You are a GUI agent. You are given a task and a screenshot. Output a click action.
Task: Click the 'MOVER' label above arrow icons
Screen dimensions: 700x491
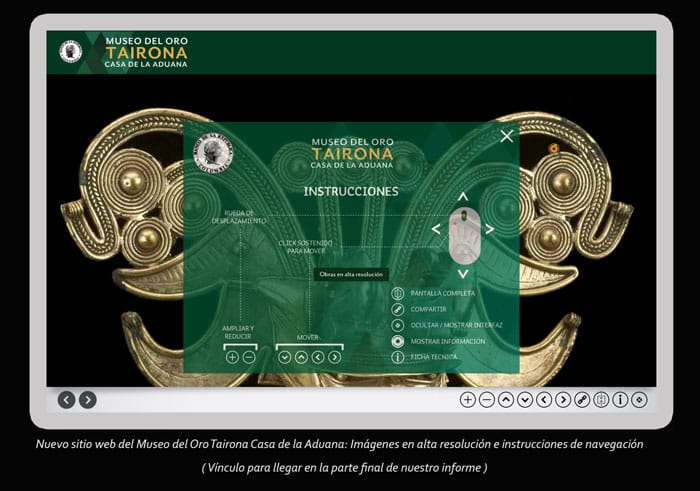point(308,337)
